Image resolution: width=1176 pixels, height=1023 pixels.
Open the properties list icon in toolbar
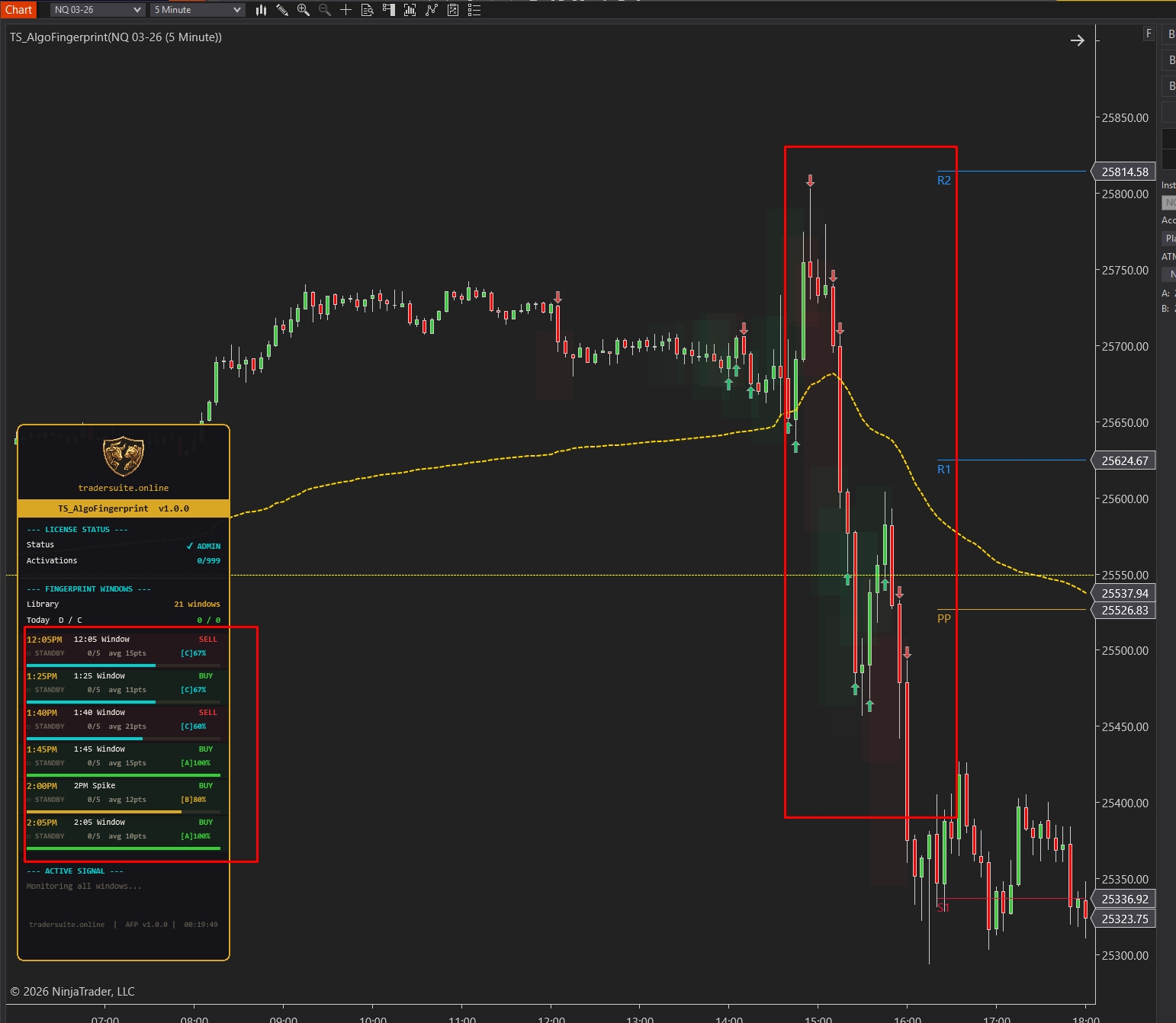[x=474, y=10]
